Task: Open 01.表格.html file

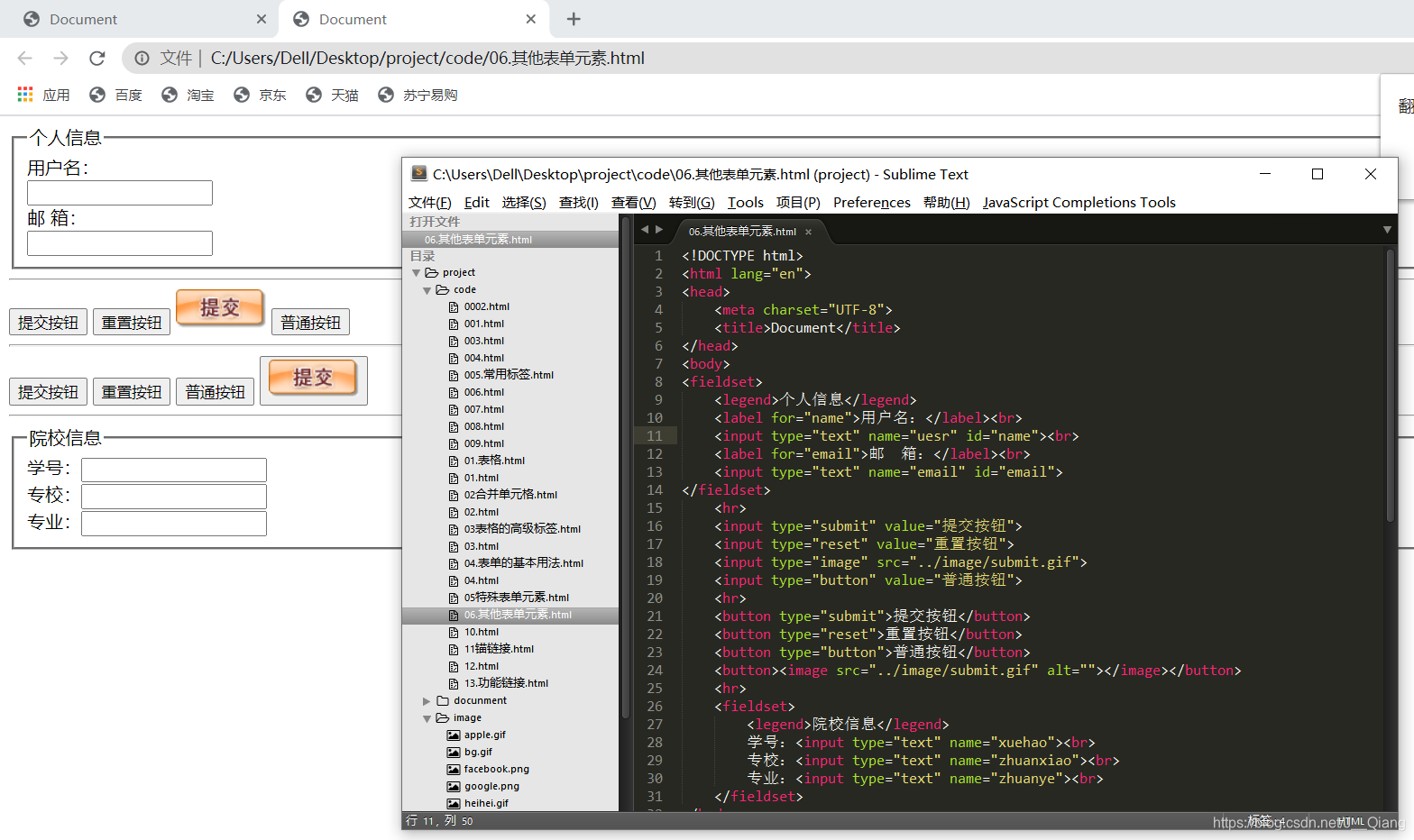Action: pos(494,461)
